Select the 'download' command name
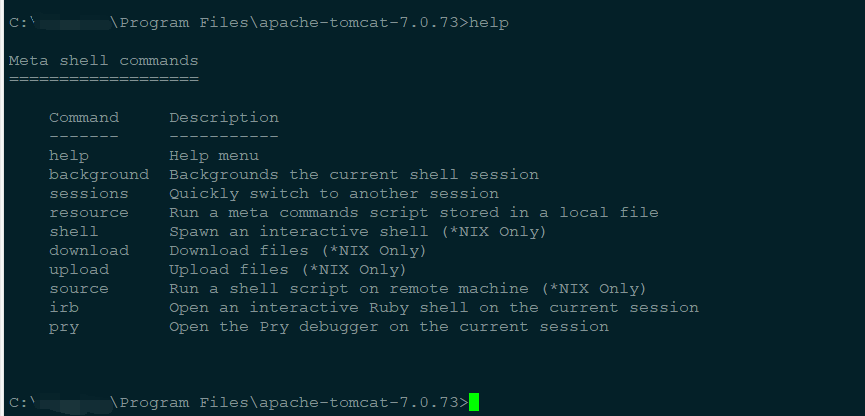865x416 pixels. tap(89, 250)
